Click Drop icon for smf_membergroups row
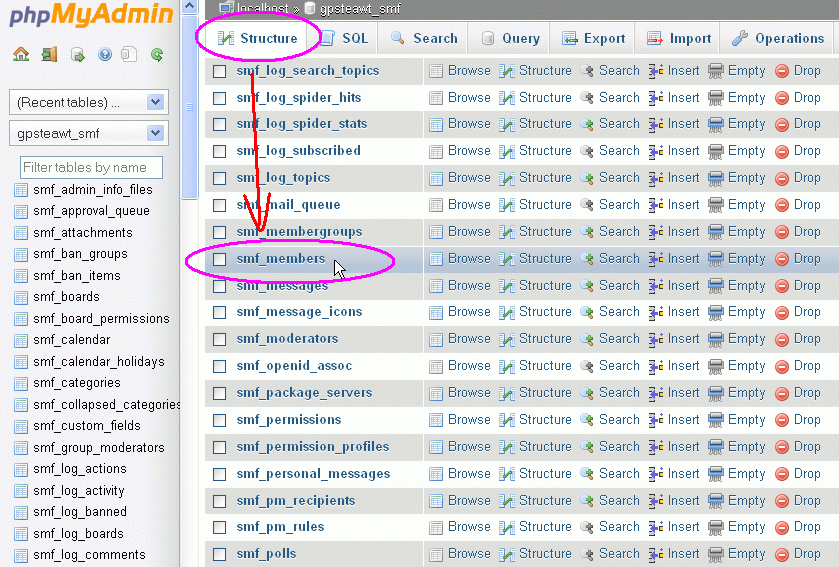The height and width of the screenshot is (567, 839). coord(782,232)
